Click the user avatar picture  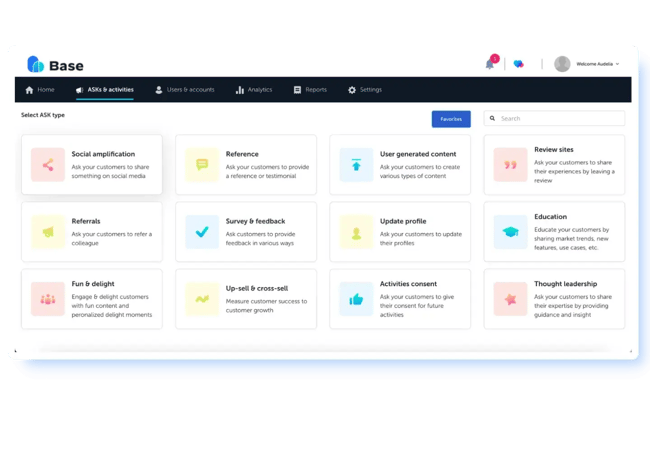point(562,64)
